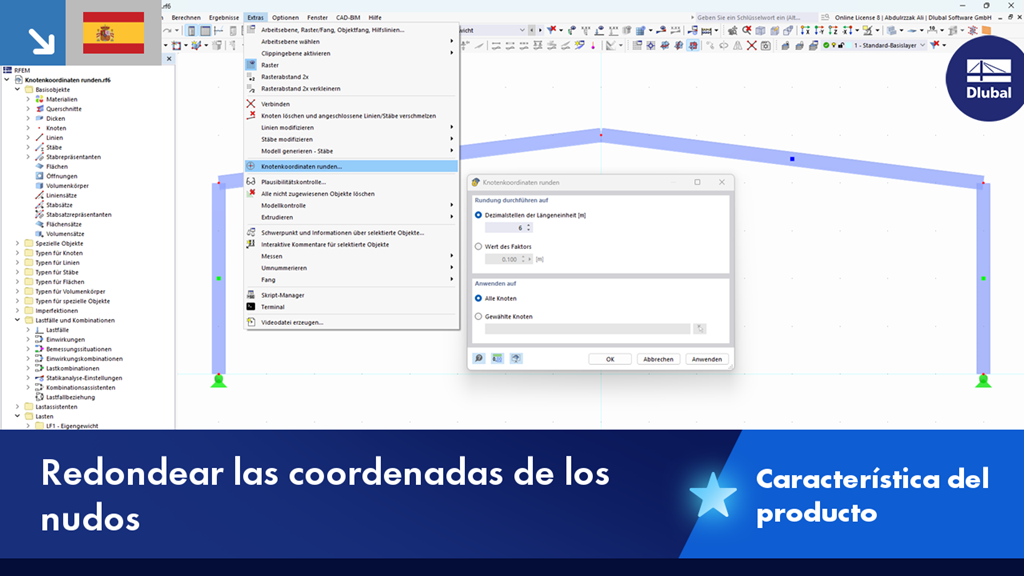Image resolution: width=1024 pixels, height=576 pixels.
Task: Click the Dlubal logo badge
Action: pyautogui.click(x=986, y=78)
